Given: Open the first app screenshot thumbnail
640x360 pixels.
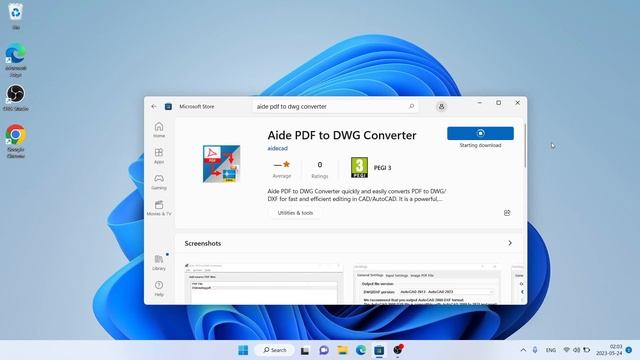Looking at the screenshot, I should [264, 283].
